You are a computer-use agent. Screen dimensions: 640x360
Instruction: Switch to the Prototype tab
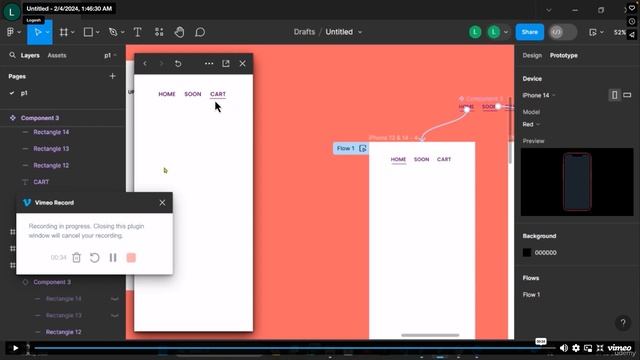[x=564, y=55]
